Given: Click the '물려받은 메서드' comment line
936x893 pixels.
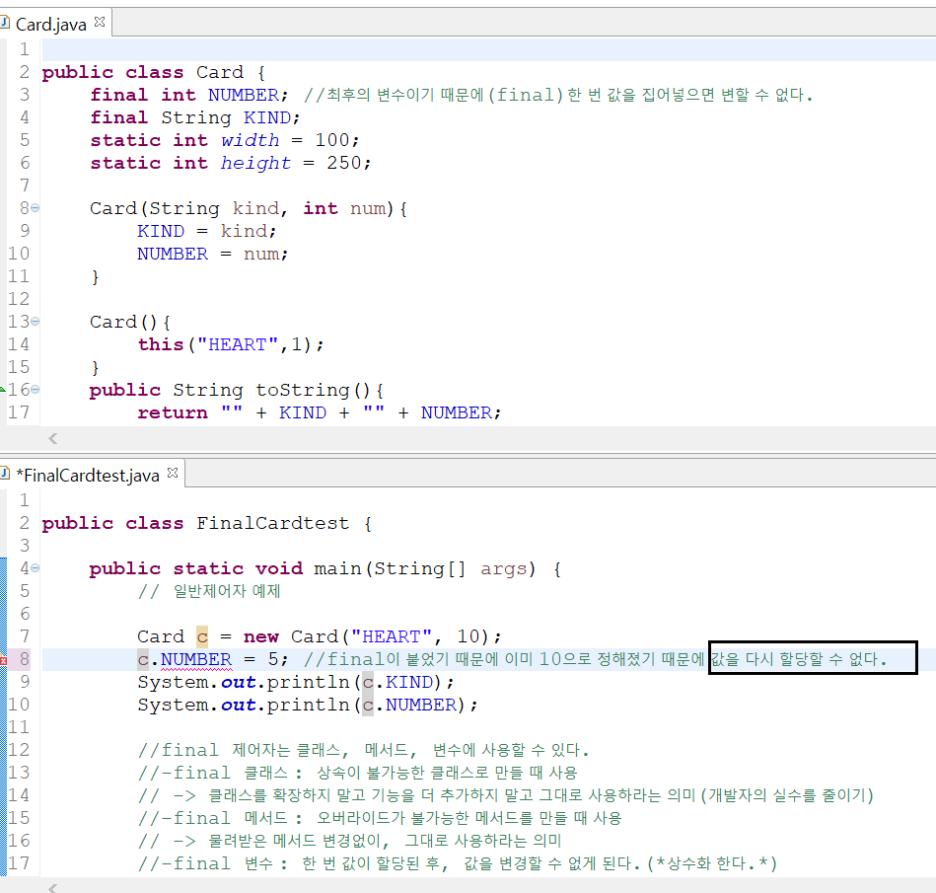Looking at the screenshot, I should click(x=350, y=841).
